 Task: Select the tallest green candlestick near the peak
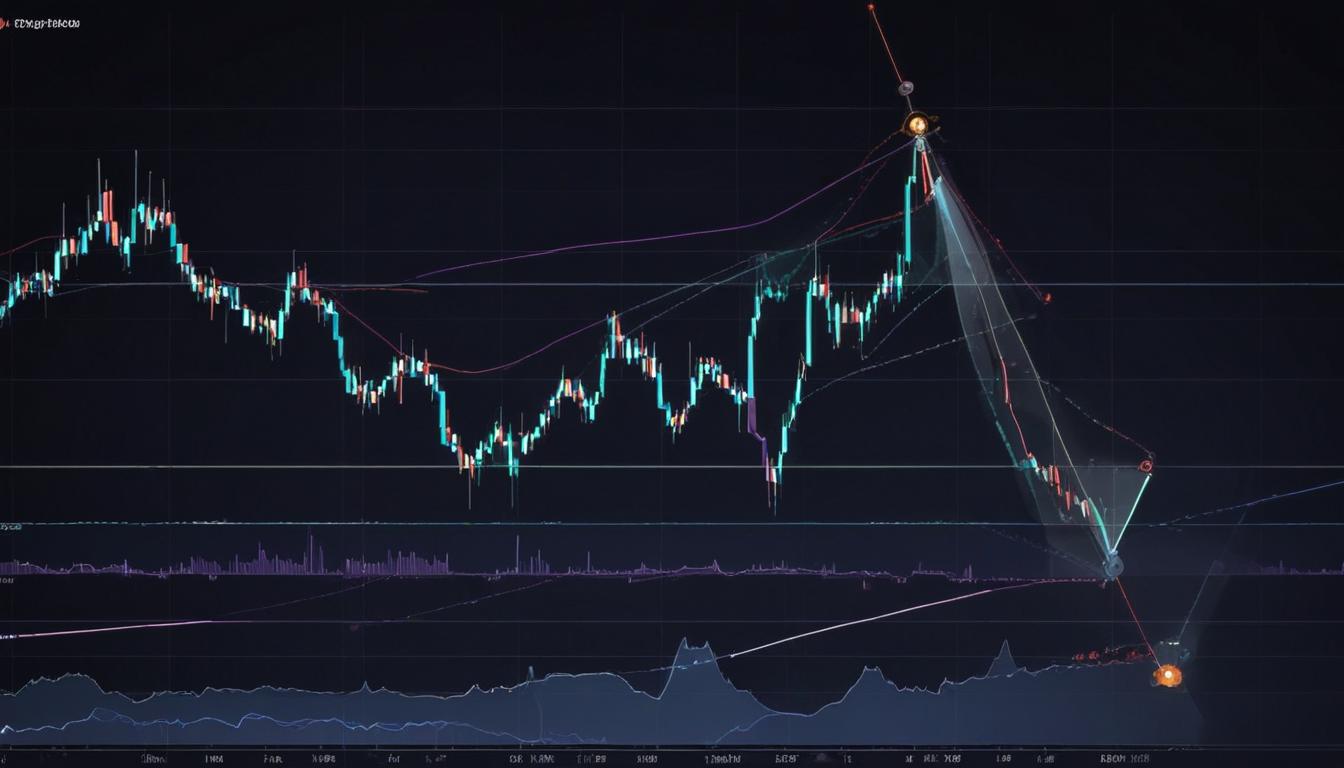[x=907, y=220]
